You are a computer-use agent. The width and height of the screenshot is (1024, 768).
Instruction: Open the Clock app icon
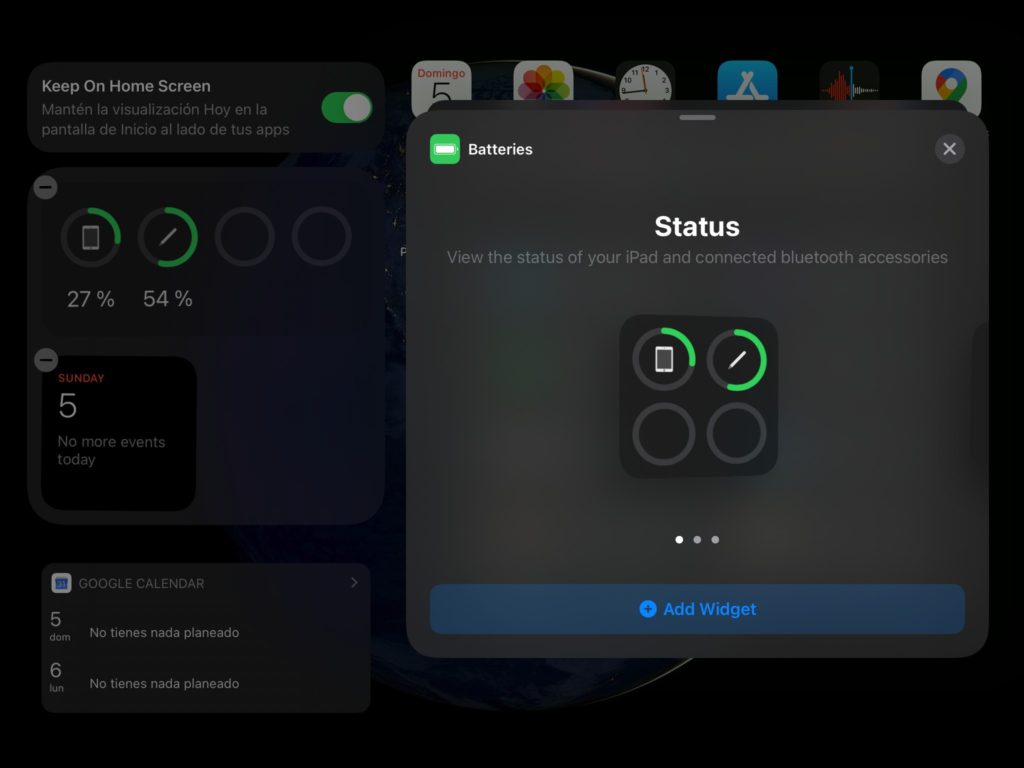click(x=645, y=82)
